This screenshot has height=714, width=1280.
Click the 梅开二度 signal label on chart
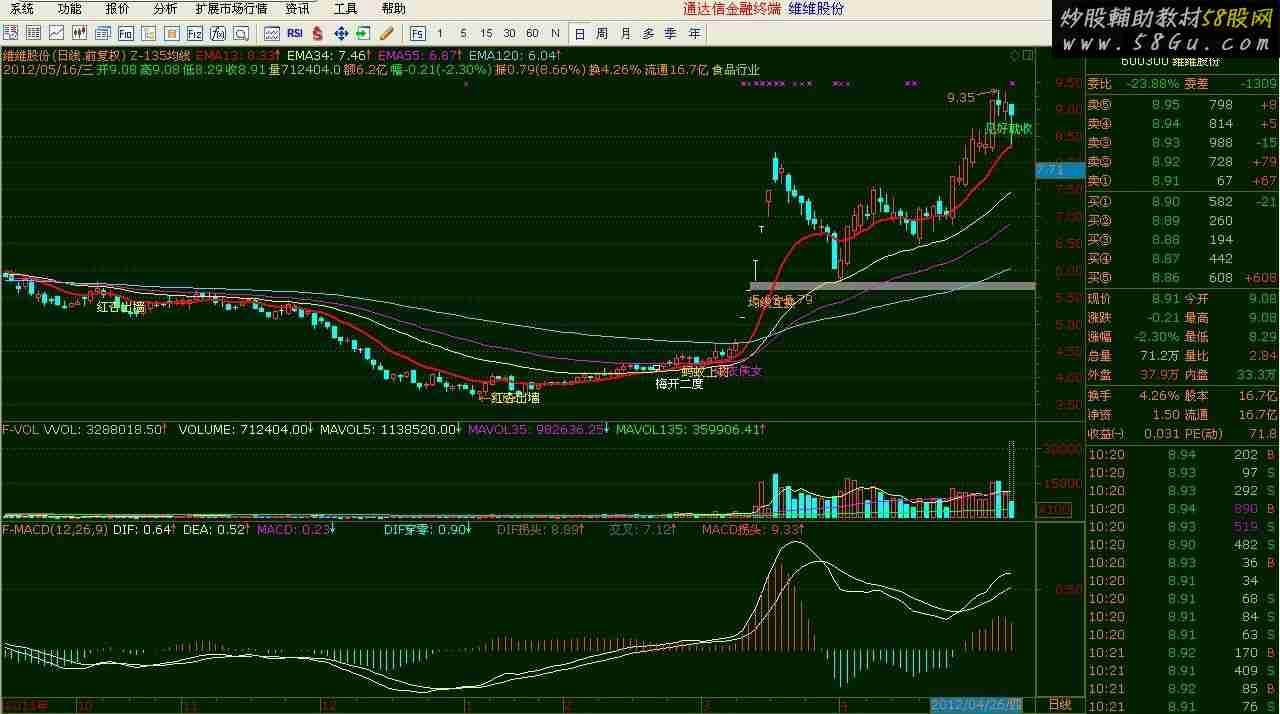click(x=679, y=383)
